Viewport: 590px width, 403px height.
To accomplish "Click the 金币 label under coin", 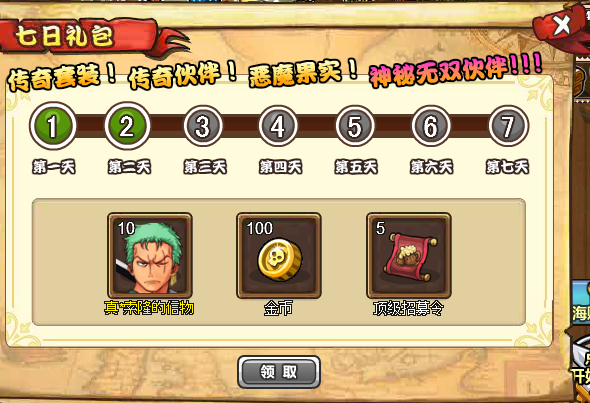I will click(278, 309).
